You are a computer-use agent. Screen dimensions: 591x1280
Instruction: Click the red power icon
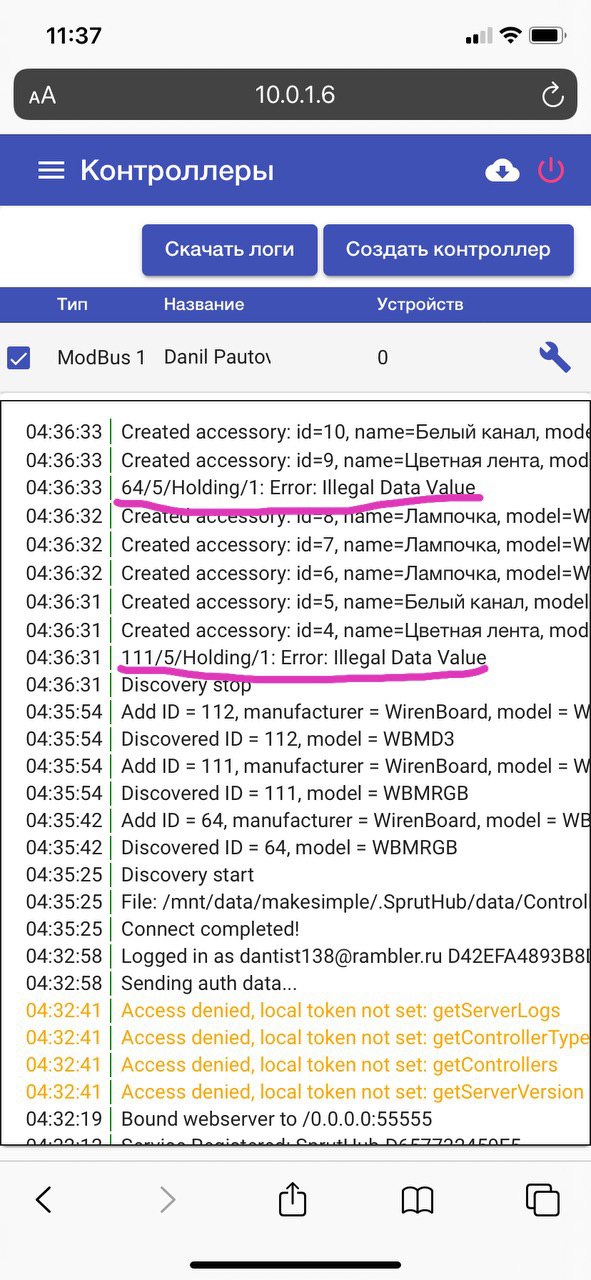(x=551, y=170)
